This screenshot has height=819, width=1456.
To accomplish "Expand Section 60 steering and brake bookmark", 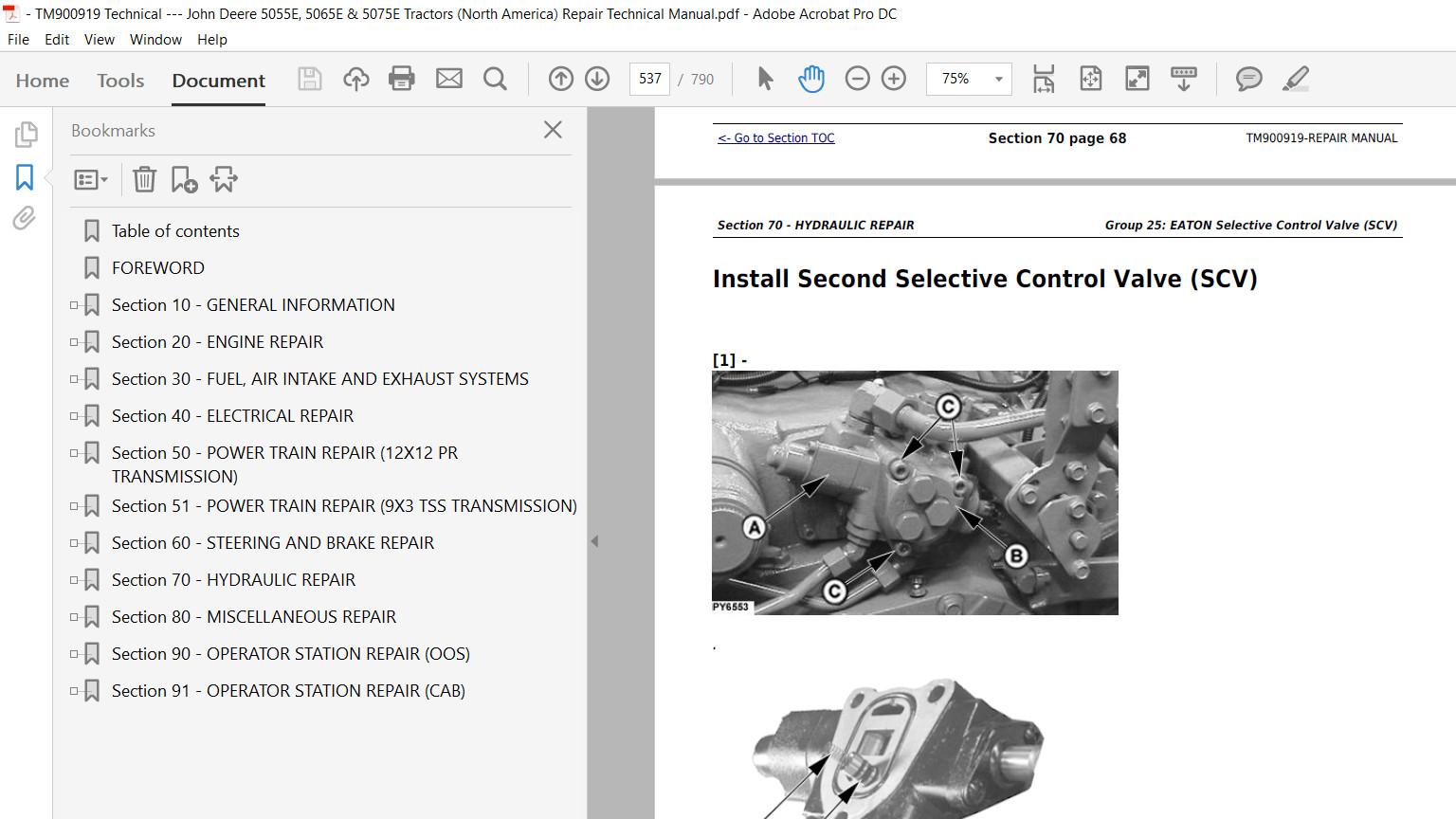I will coord(74,543).
